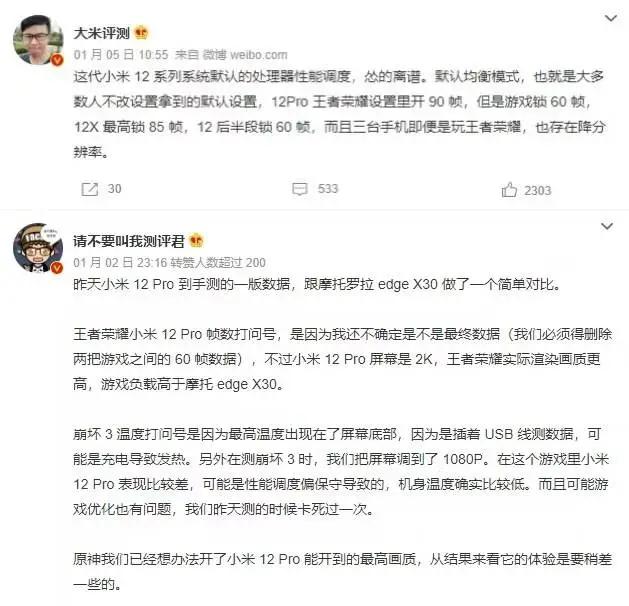Click the 大米评测 username

(101, 33)
